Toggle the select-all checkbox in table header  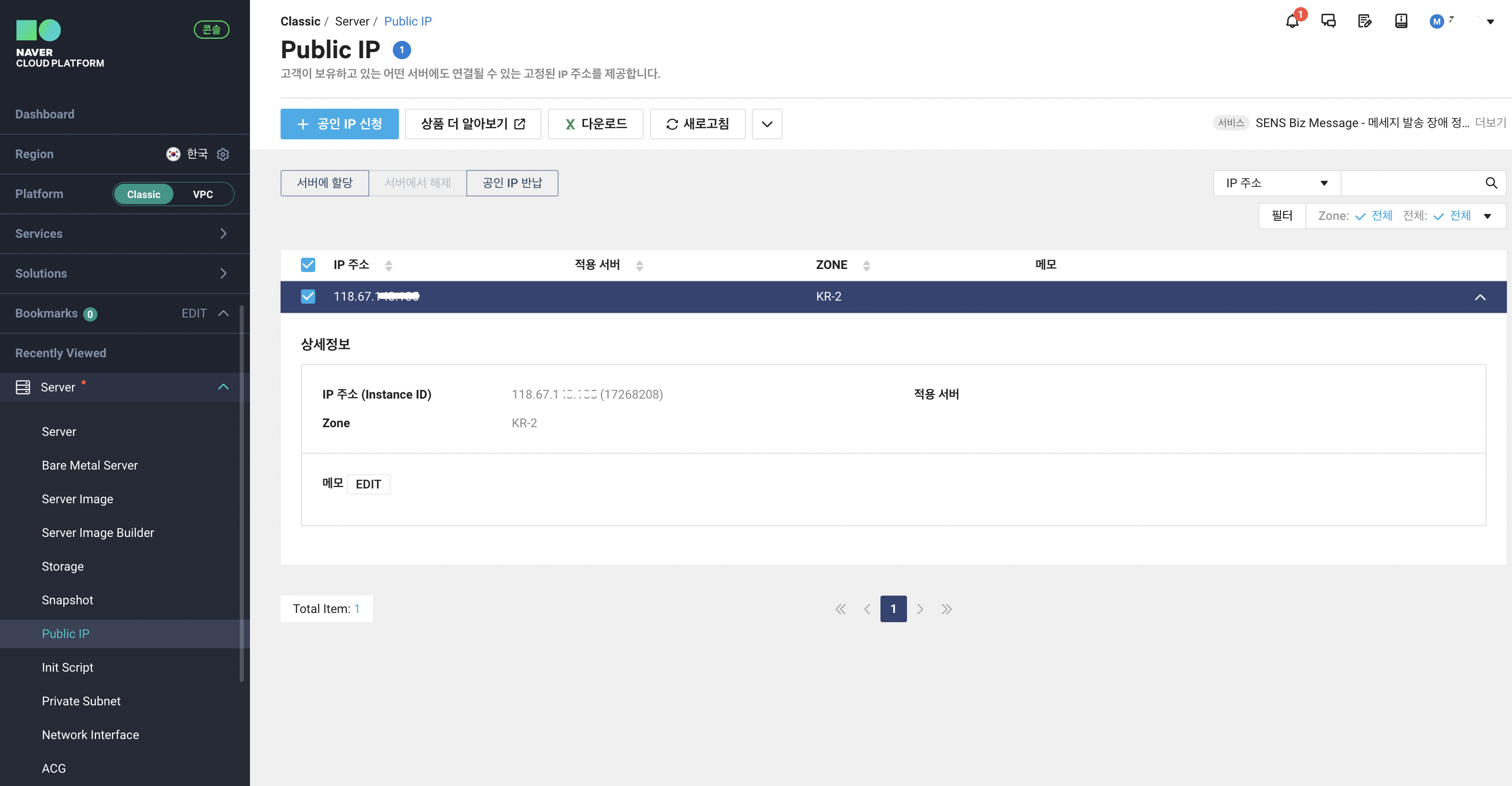(x=308, y=265)
